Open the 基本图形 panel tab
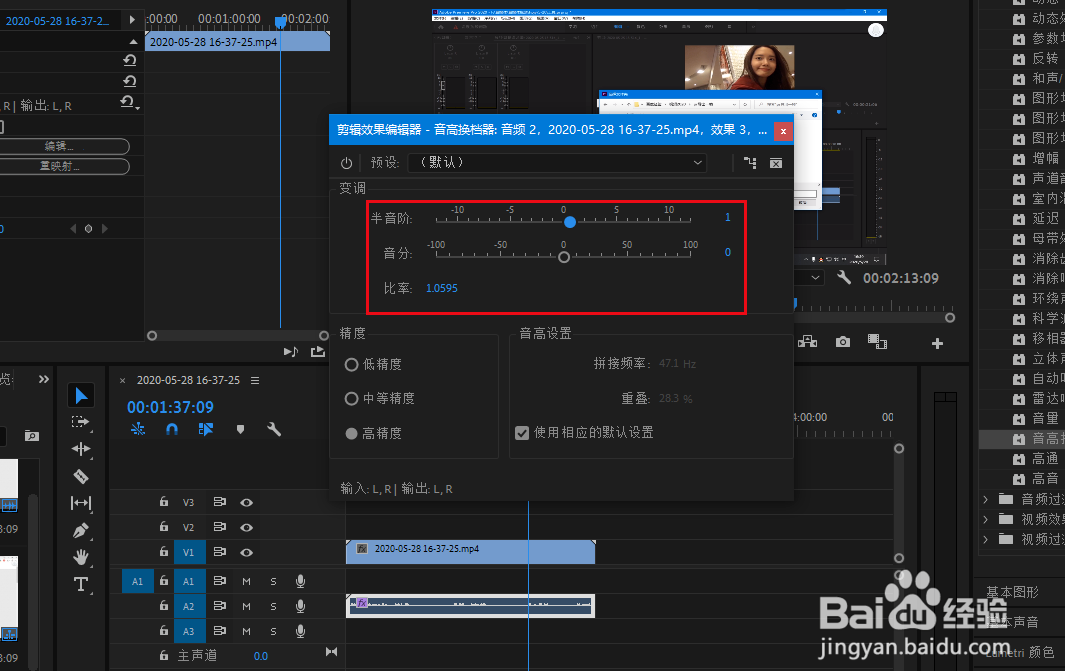The image size is (1065, 671). [1012, 592]
